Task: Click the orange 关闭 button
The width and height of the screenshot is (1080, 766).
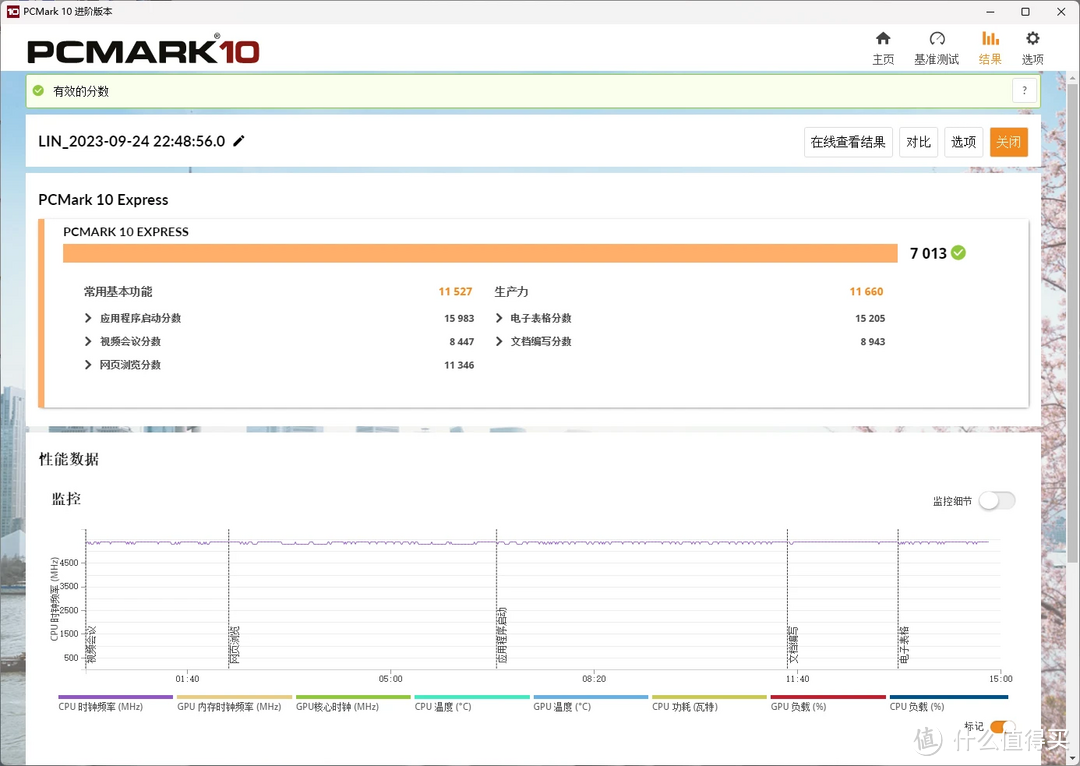Action: tap(1008, 142)
